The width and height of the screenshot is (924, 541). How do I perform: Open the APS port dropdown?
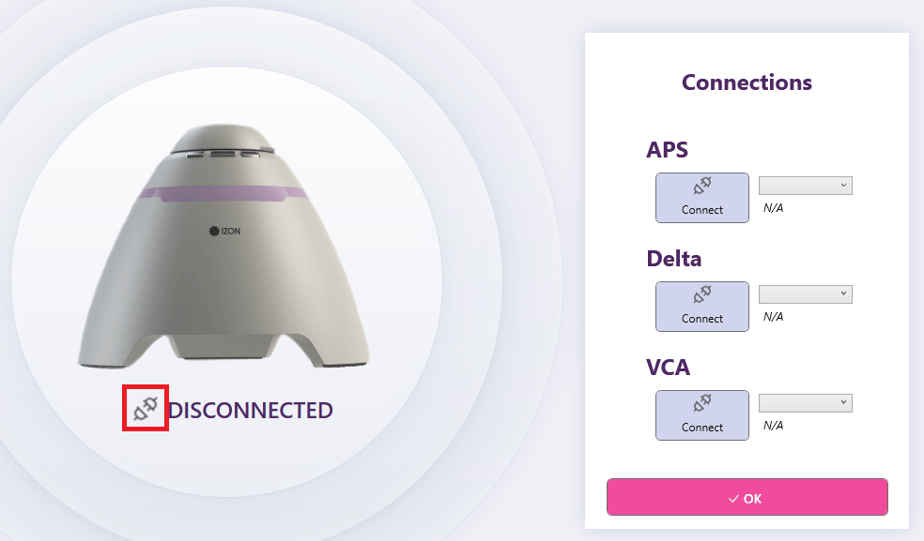coord(805,186)
